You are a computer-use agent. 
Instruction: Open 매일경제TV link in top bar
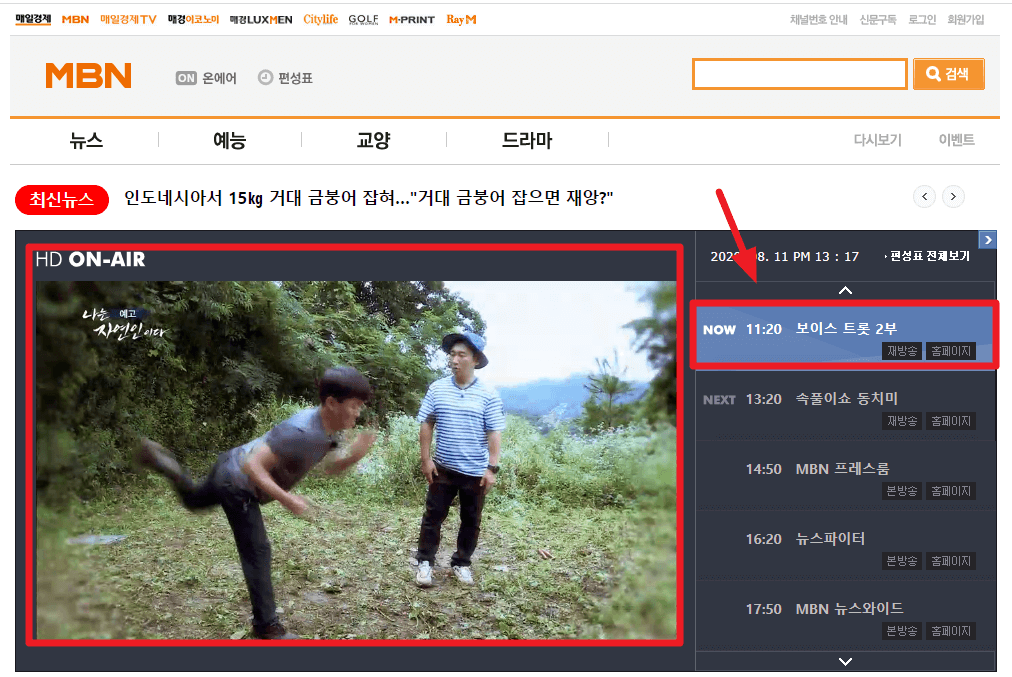click(x=128, y=19)
